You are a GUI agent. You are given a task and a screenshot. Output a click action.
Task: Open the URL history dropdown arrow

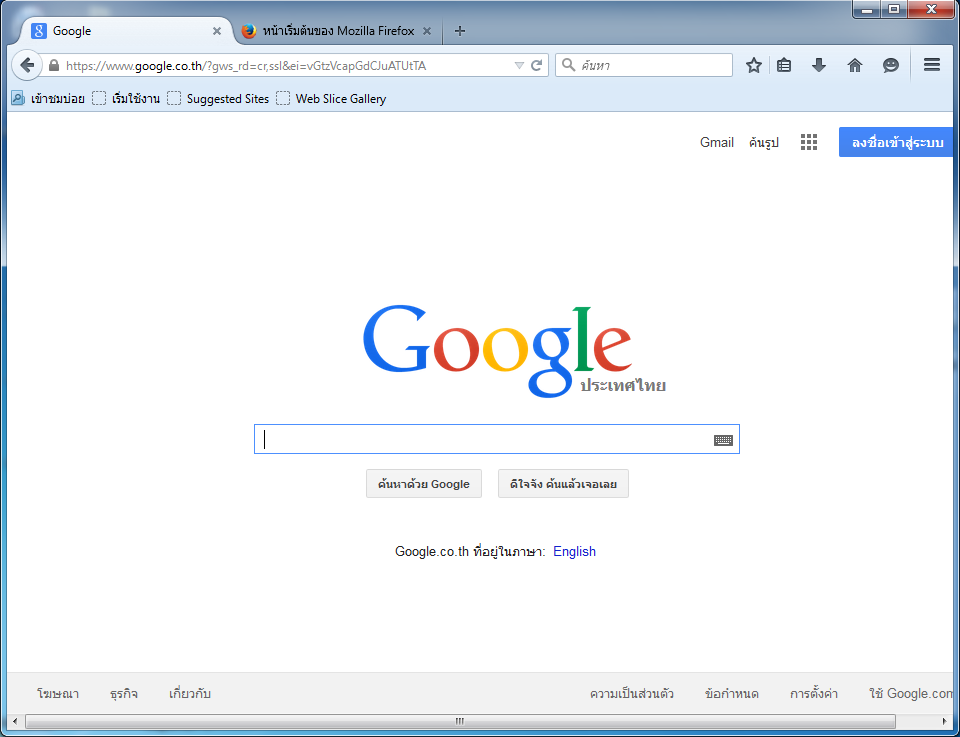[x=519, y=65]
